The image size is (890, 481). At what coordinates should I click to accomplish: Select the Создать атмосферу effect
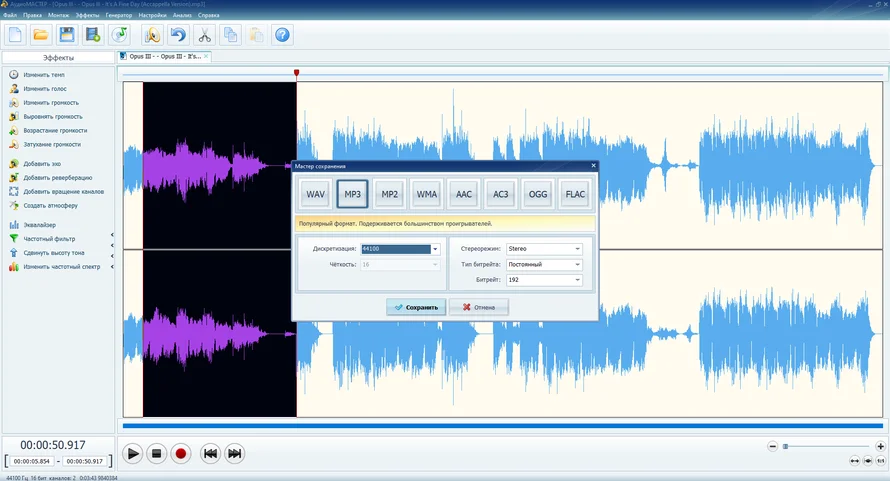(x=51, y=206)
